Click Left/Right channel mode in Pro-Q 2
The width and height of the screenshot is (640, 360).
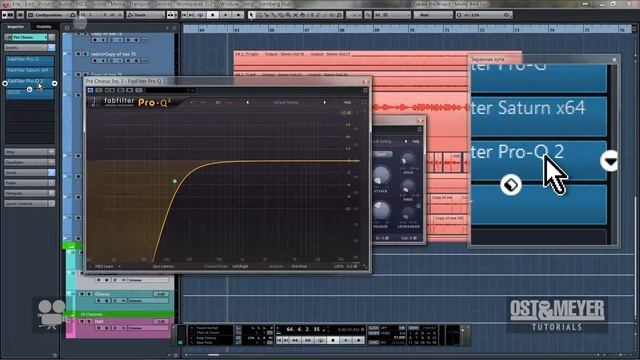tap(240, 267)
